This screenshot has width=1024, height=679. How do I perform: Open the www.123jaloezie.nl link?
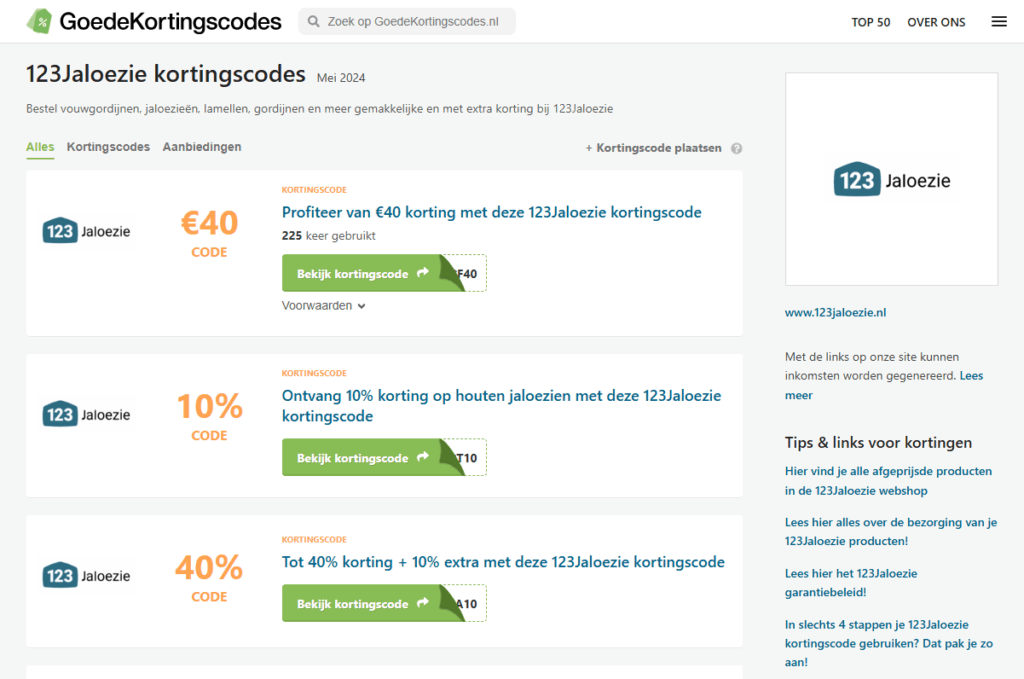pos(835,312)
